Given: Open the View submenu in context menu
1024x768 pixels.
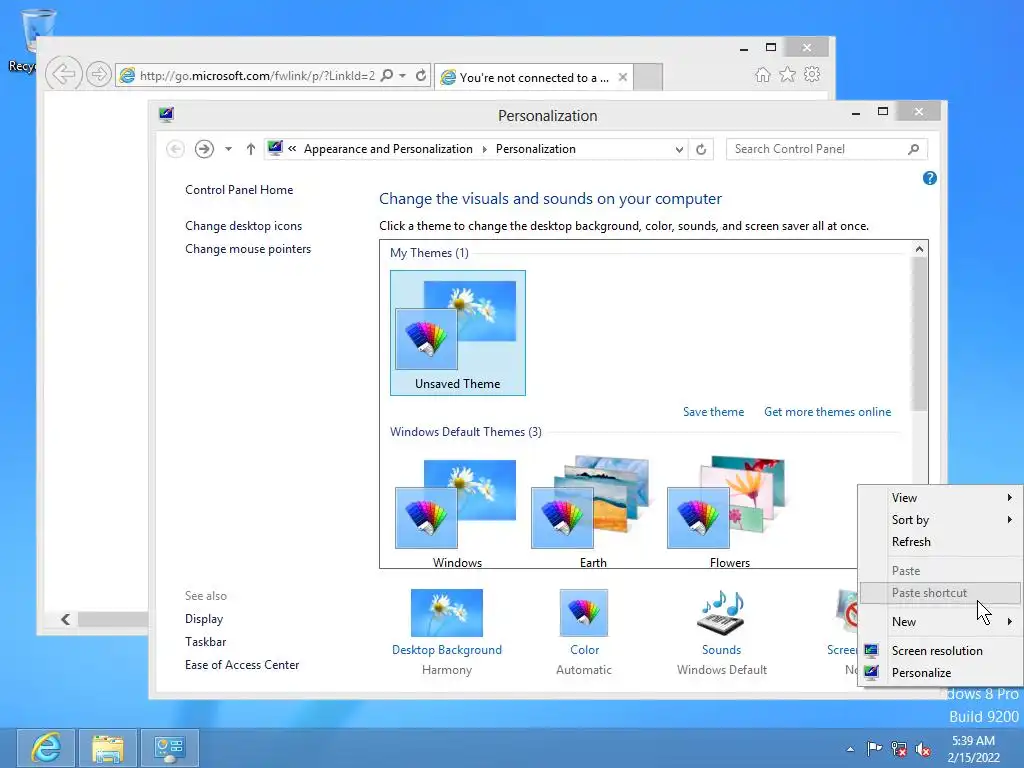Looking at the screenshot, I should 939,498.
